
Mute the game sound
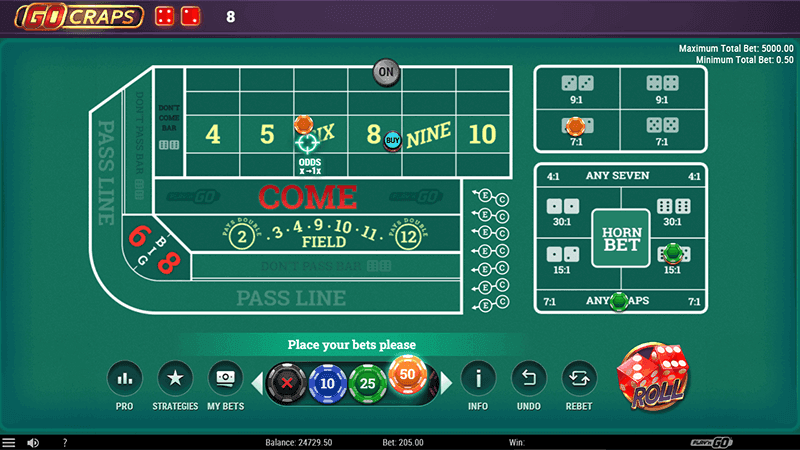click(x=33, y=442)
